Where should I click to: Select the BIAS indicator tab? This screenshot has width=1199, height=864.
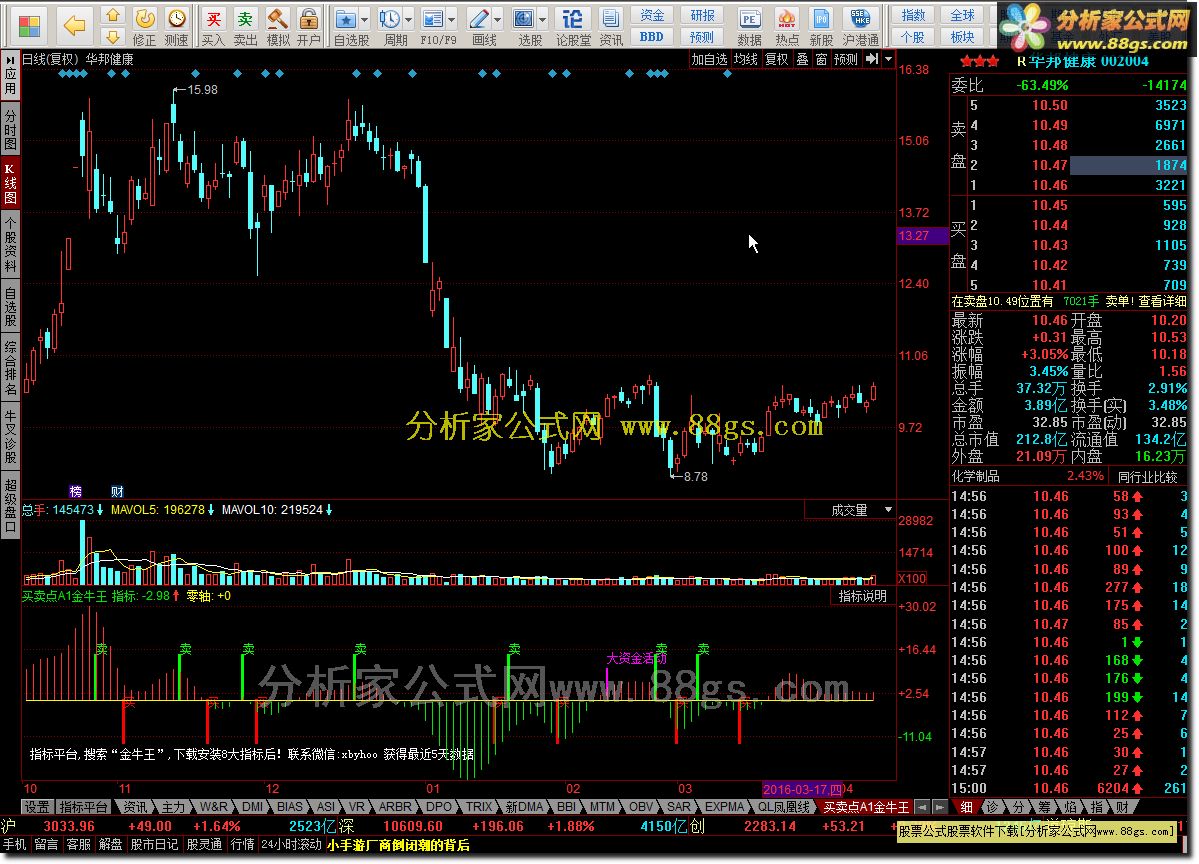coord(290,807)
